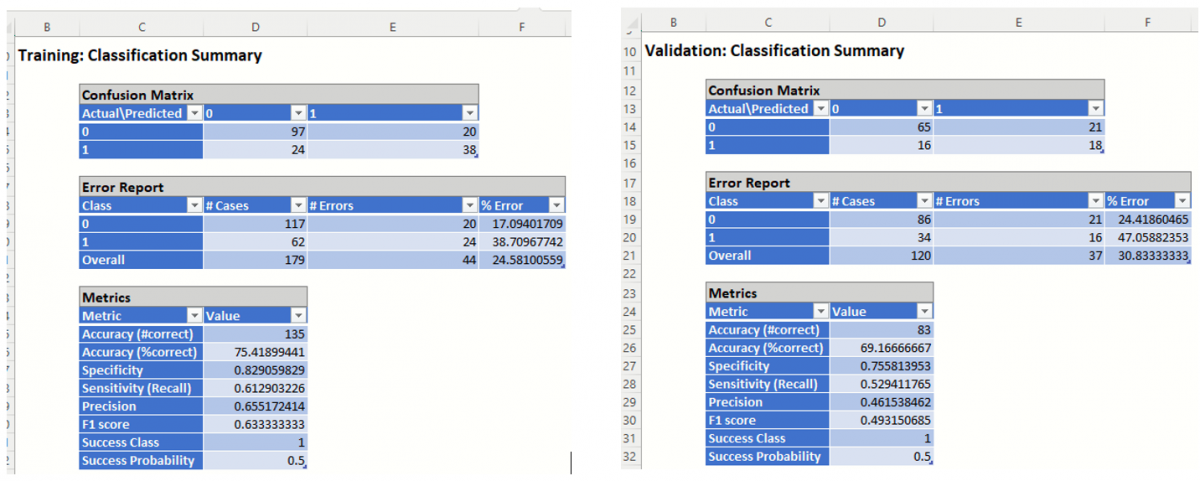Expand # Cases filter in Training Error Report
The width and height of the screenshot is (1200, 481).
298,206
